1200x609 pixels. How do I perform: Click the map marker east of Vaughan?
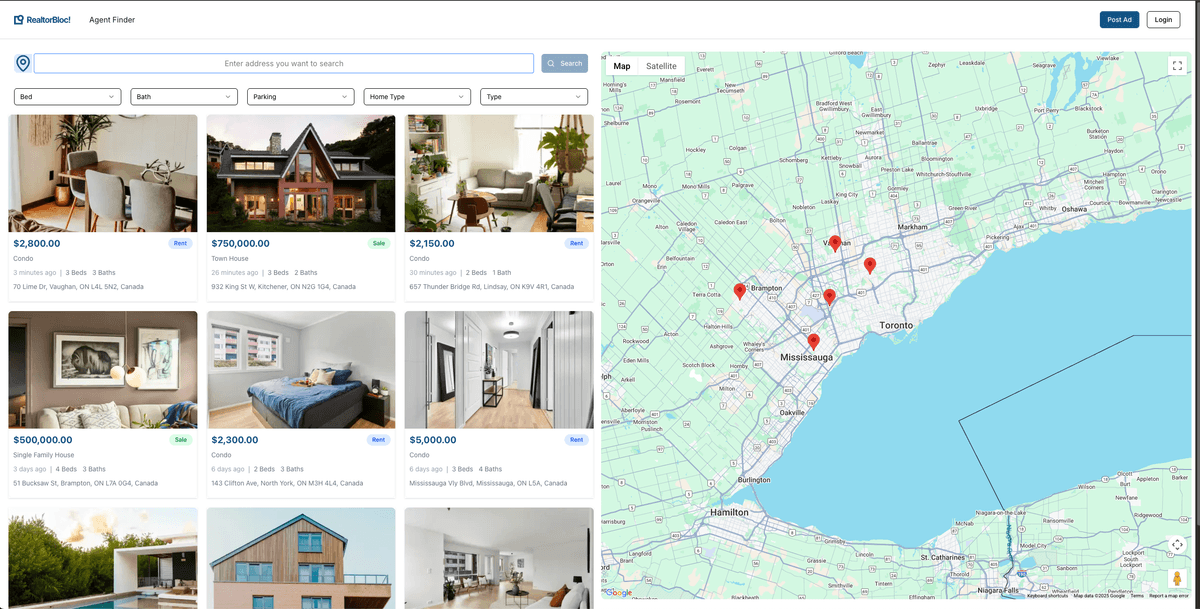pyautogui.click(x=870, y=265)
